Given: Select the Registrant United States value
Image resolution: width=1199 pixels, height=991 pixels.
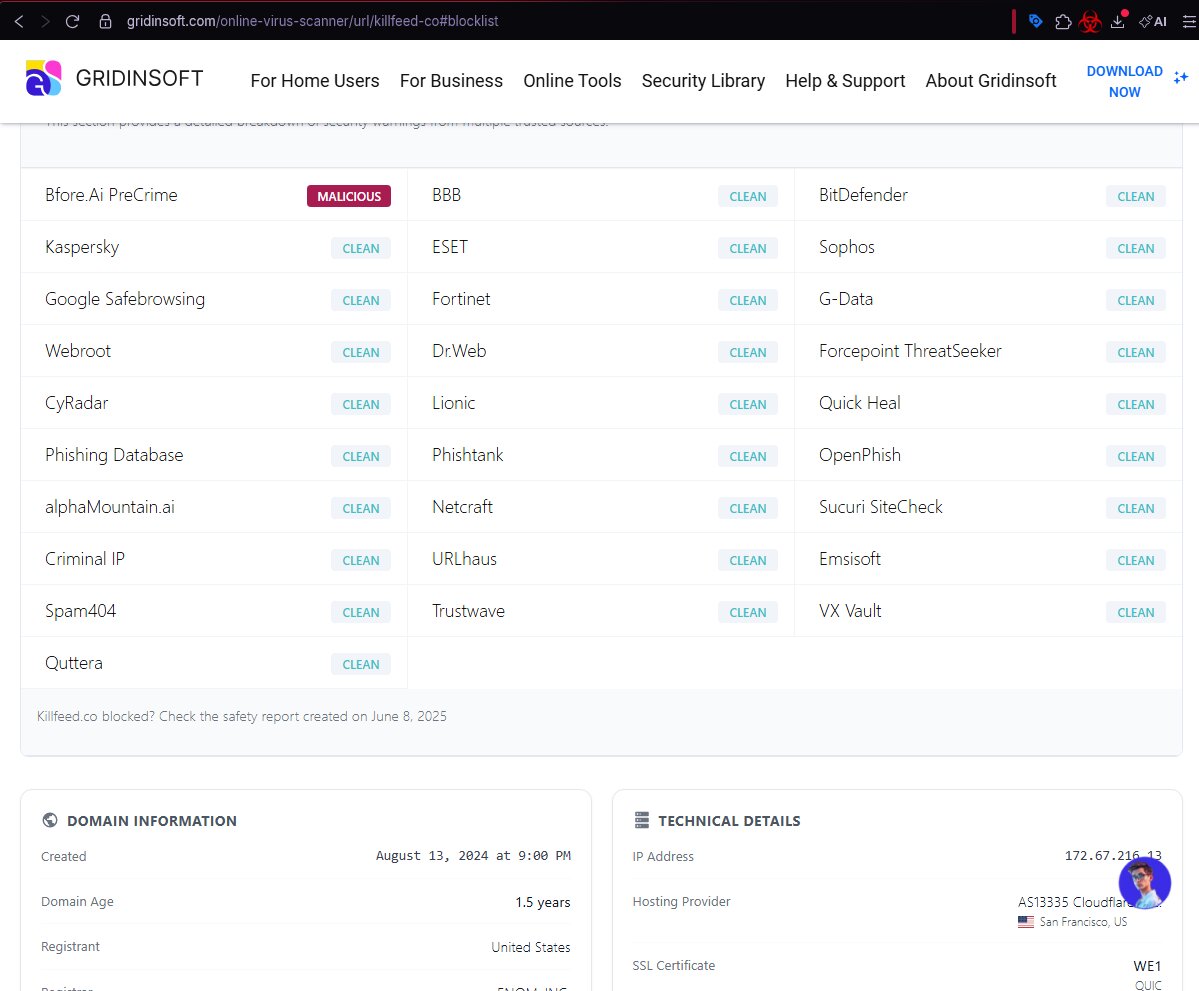Looking at the screenshot, I should [531, 947].
